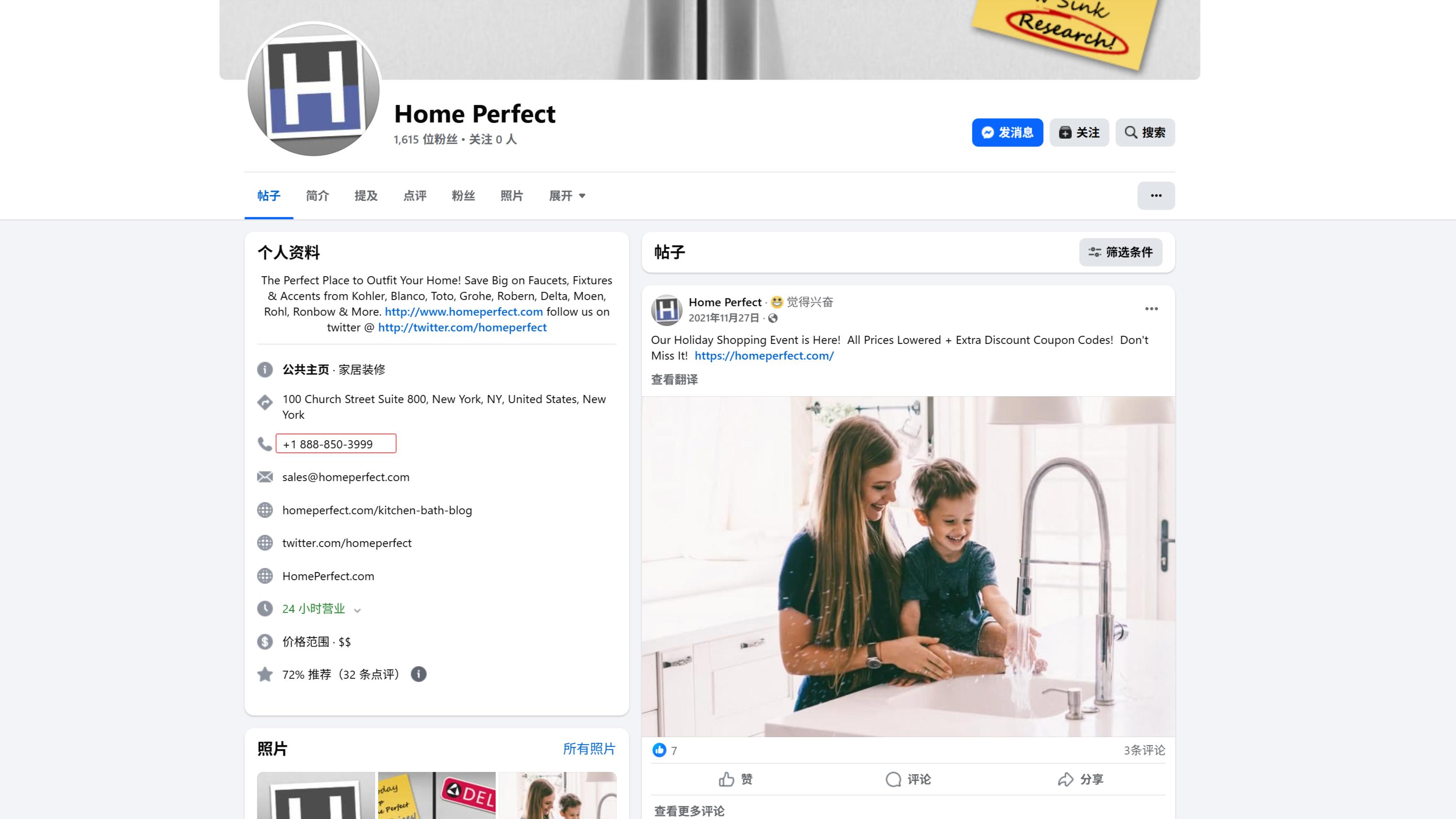Expand 查看更多评论 below the post
Image resolution: width=1456 pixels, height=819 pixels.
689,811
